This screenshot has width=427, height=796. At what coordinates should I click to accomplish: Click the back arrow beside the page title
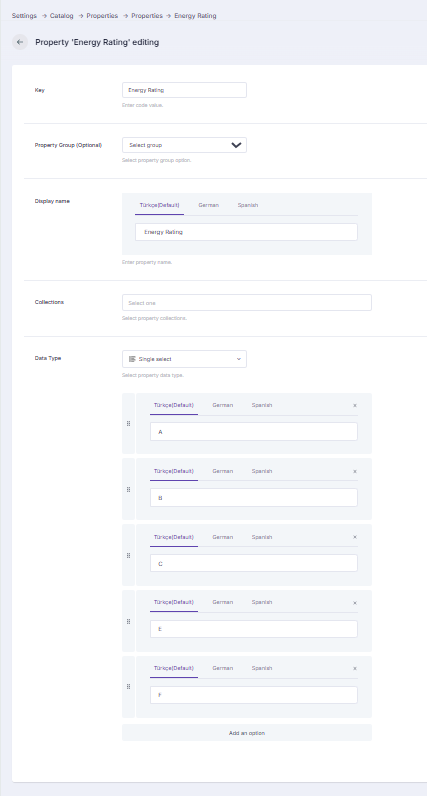pos(20,42)
